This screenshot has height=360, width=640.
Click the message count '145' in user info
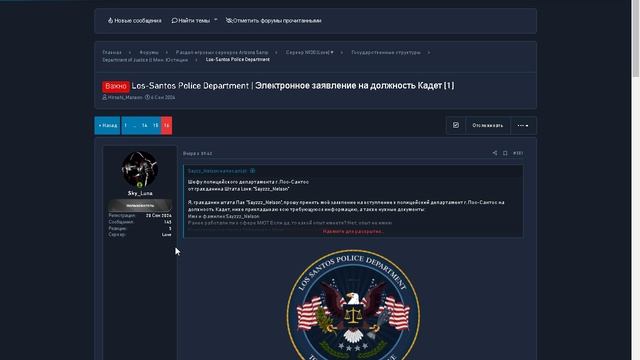coord(168,222)
